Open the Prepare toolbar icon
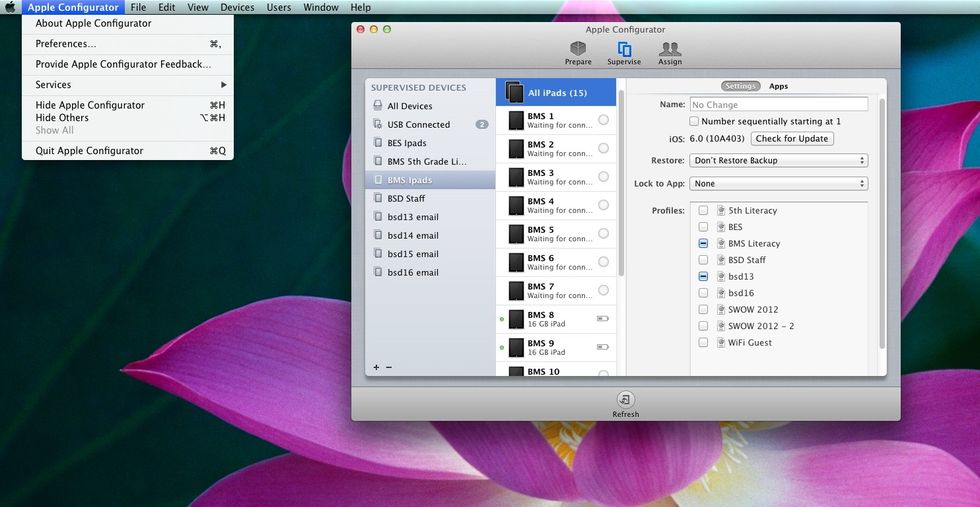The height and width of the screenshot is (507, 980). coord(578,49)
